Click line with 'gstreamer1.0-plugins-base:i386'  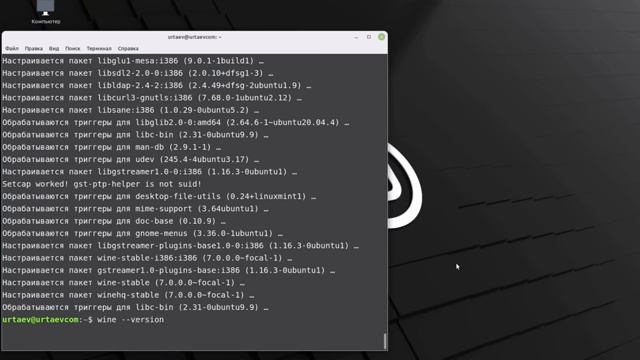[x=168, y=270]
